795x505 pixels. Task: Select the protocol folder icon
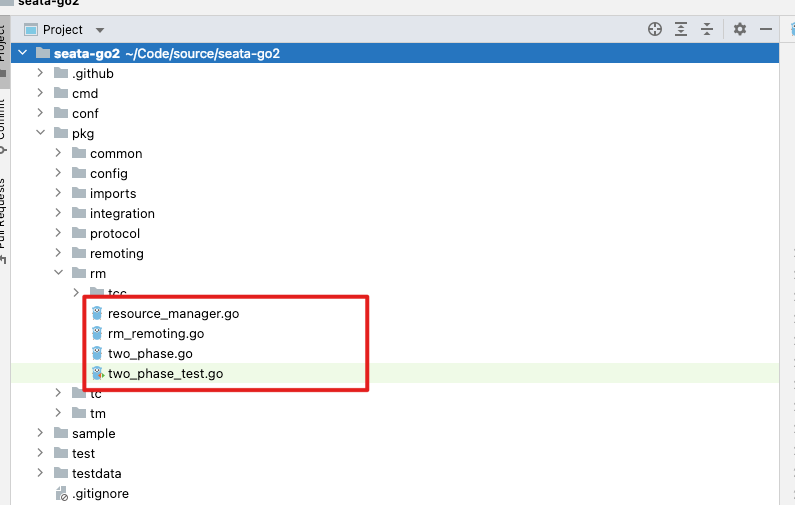tap(79, 233)
